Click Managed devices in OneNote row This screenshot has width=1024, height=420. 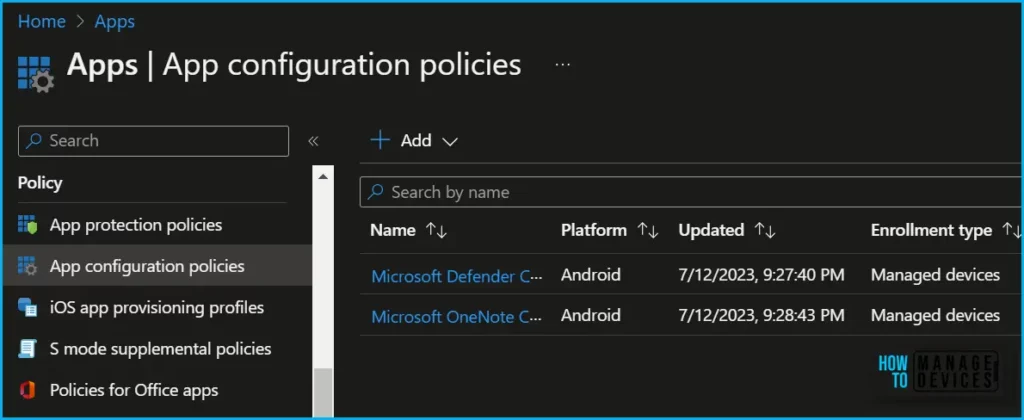pos(935,315)
